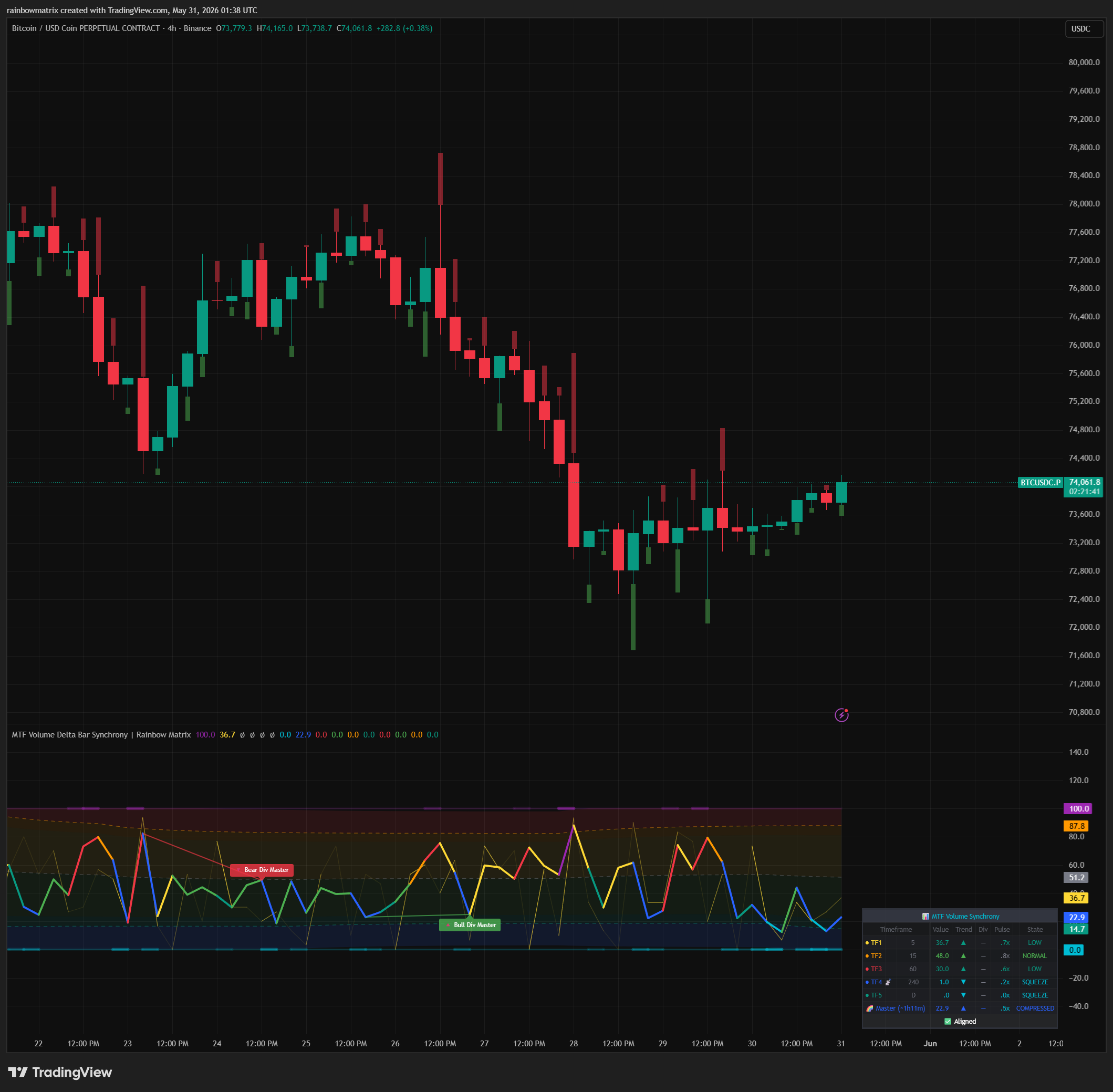Screen dimensions: 1113x1092
Task: Click the 80,000.0 price axis label
Action: pyautogui.click(x=1084, y=63)
